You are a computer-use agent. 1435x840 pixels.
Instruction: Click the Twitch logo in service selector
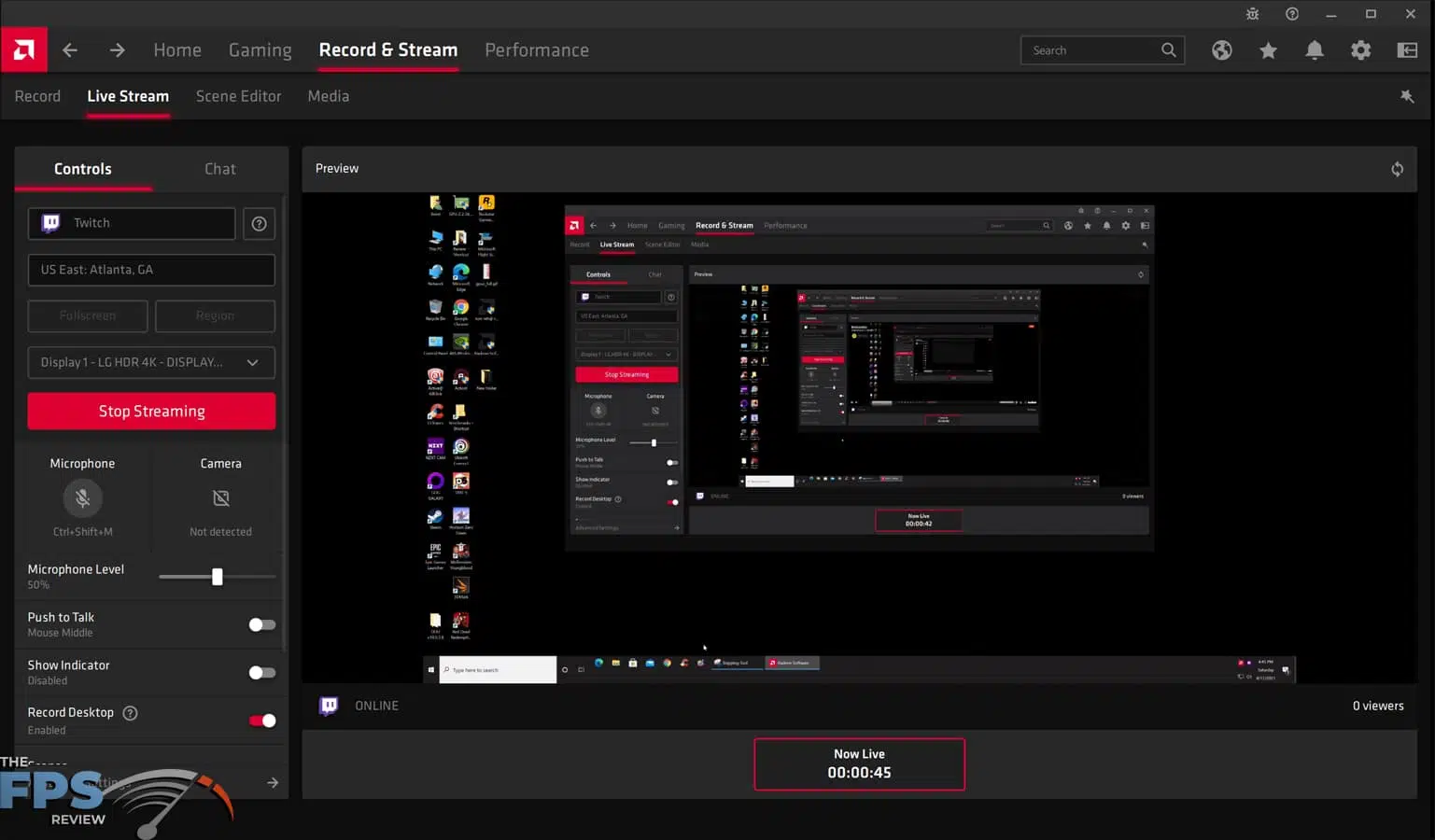pyautogui.click(x=51, y=223)
